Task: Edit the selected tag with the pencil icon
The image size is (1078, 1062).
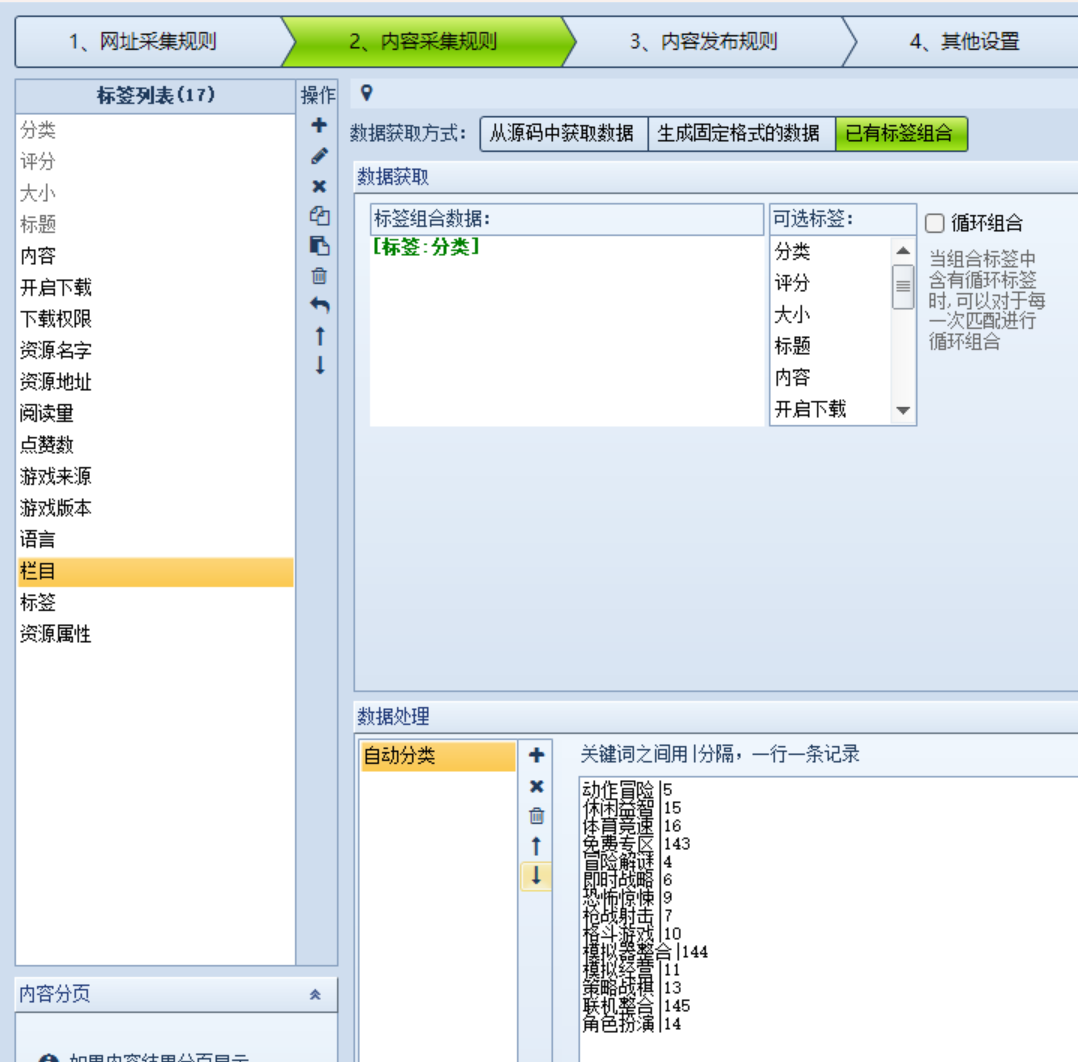Action: click(x=319, y=156)
